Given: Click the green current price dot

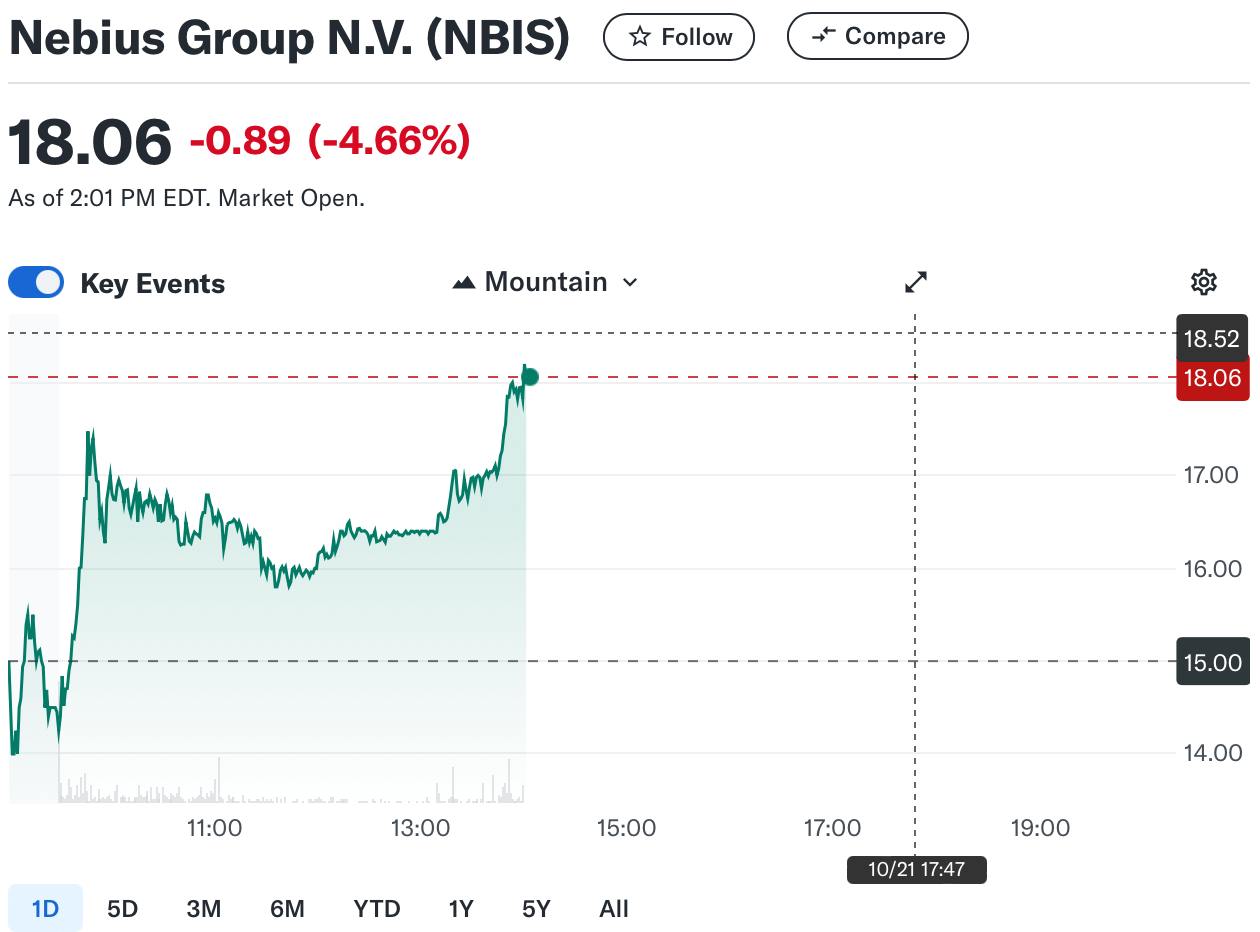Looking at the screenshot, I should pyautogui.click(x=530, y=377).
